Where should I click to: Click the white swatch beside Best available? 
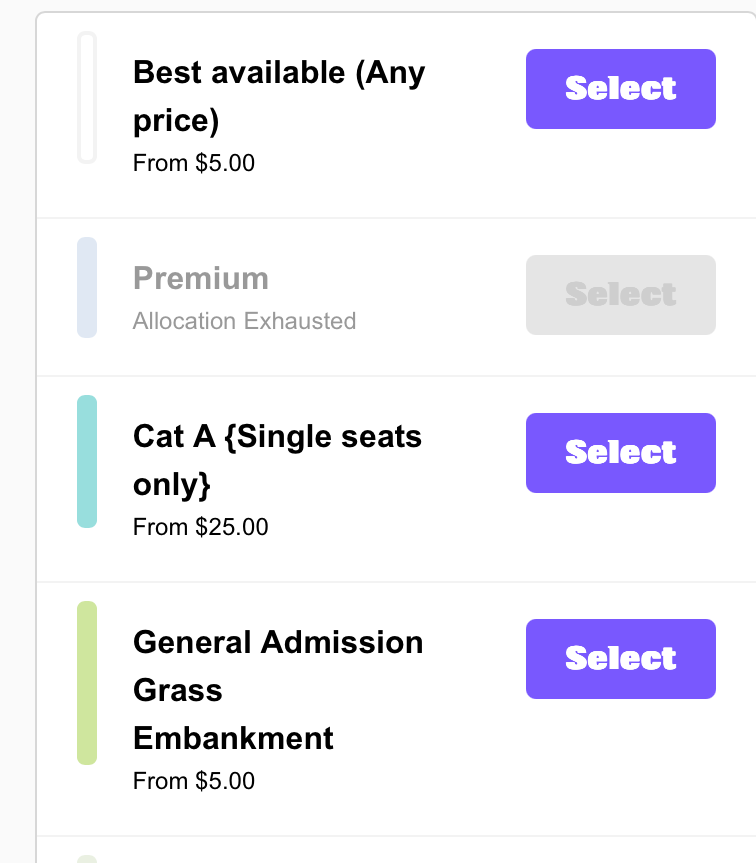pyautogui.click(x=87, y=97)
